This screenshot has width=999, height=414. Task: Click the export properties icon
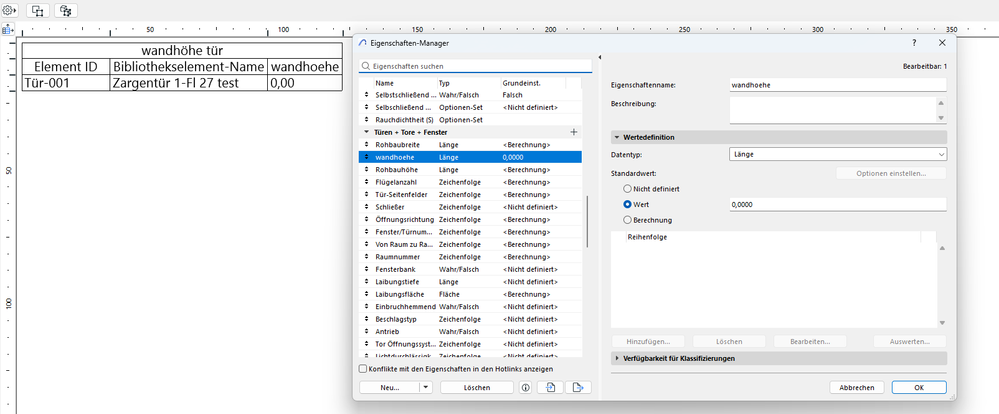[x=578, y=387]
